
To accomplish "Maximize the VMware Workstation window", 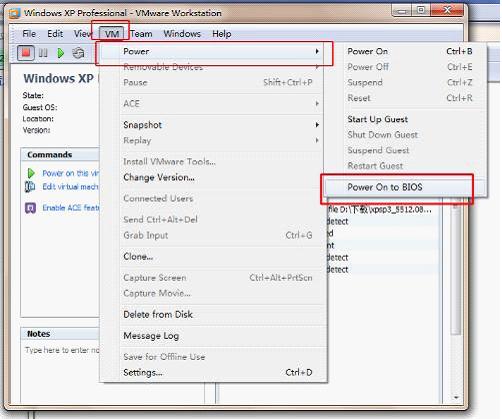I will [421, 11].
